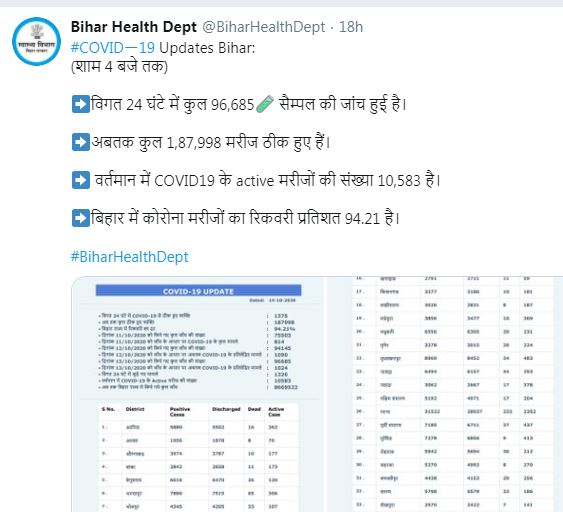Click the District column header
The width and height of the screenshot is (563, 512).
[135, 409]
